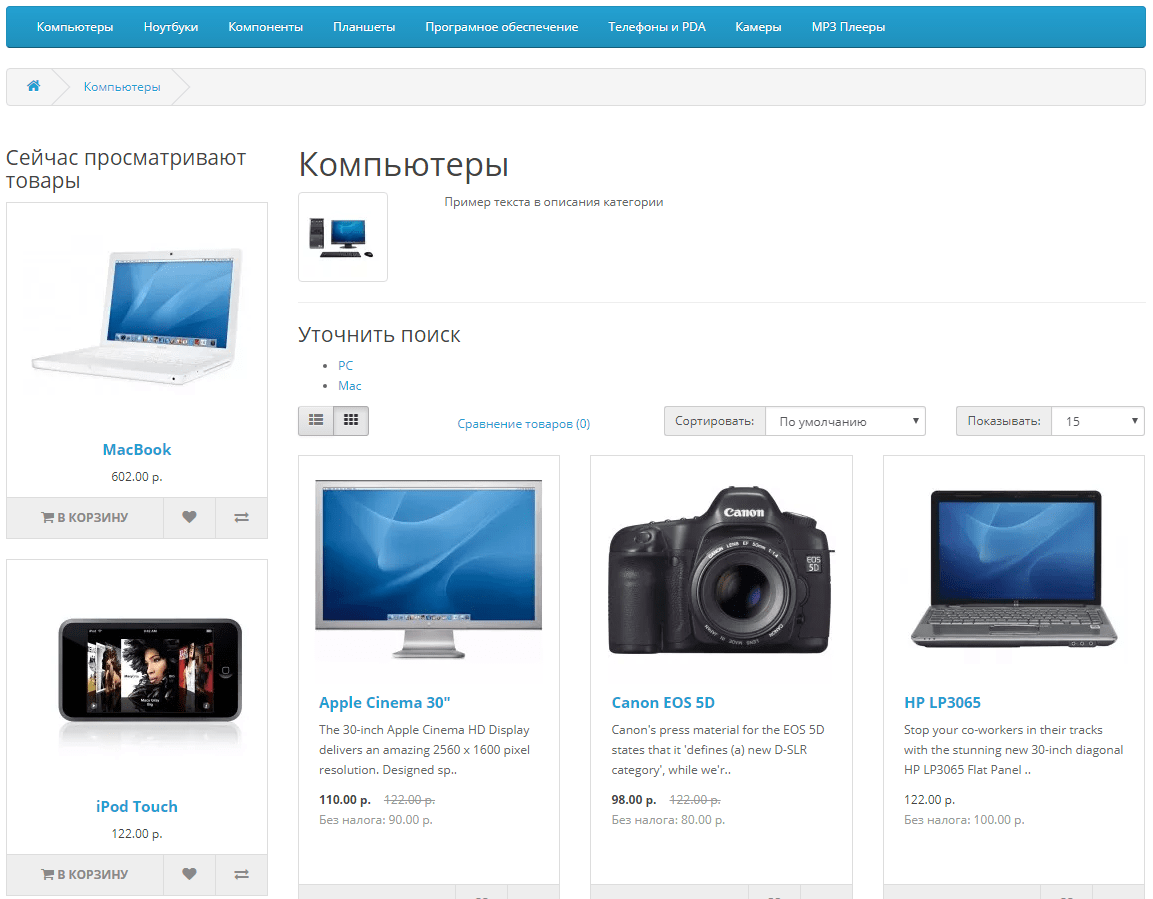Click the text Без налога: 100.00 р.
The image size is (1153, 899).
(x=964, y=820)
